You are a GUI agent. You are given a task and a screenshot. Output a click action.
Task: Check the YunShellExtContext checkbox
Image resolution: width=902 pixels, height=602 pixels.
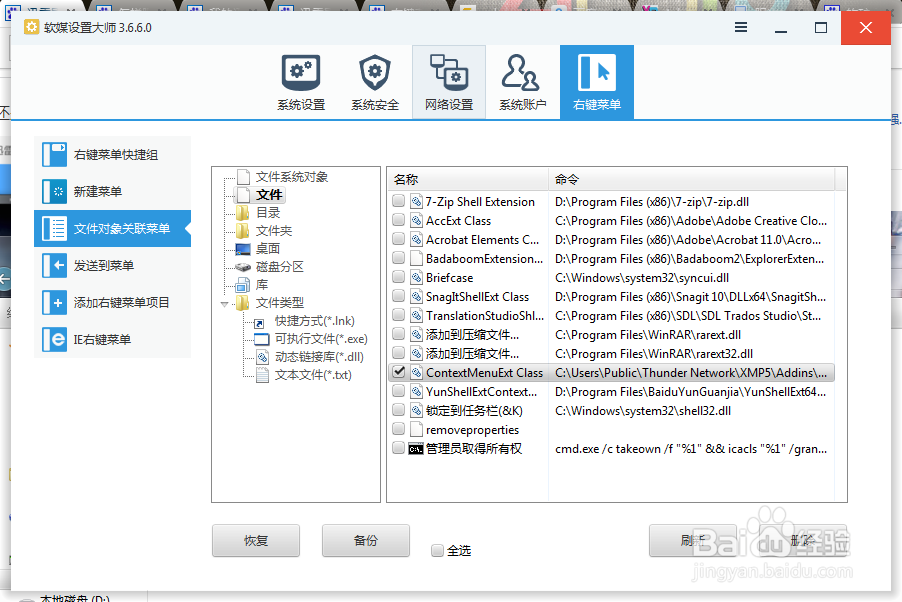tap(398, 391)
